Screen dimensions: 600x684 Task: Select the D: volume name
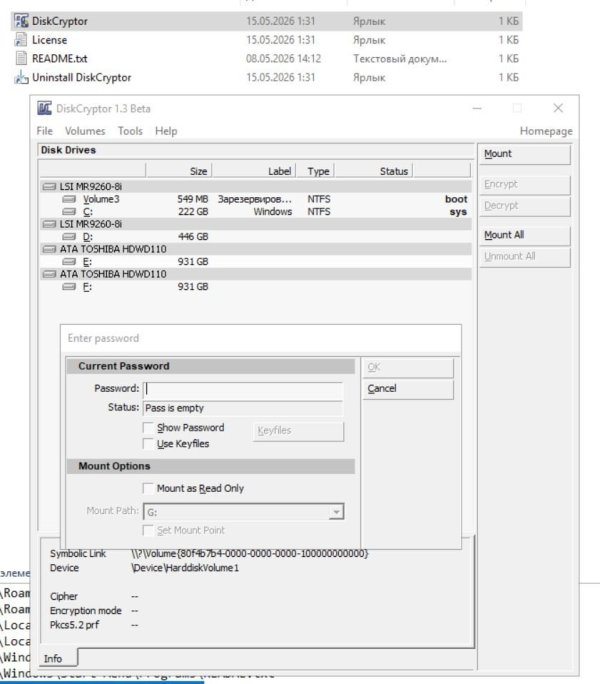coord(88,237)
